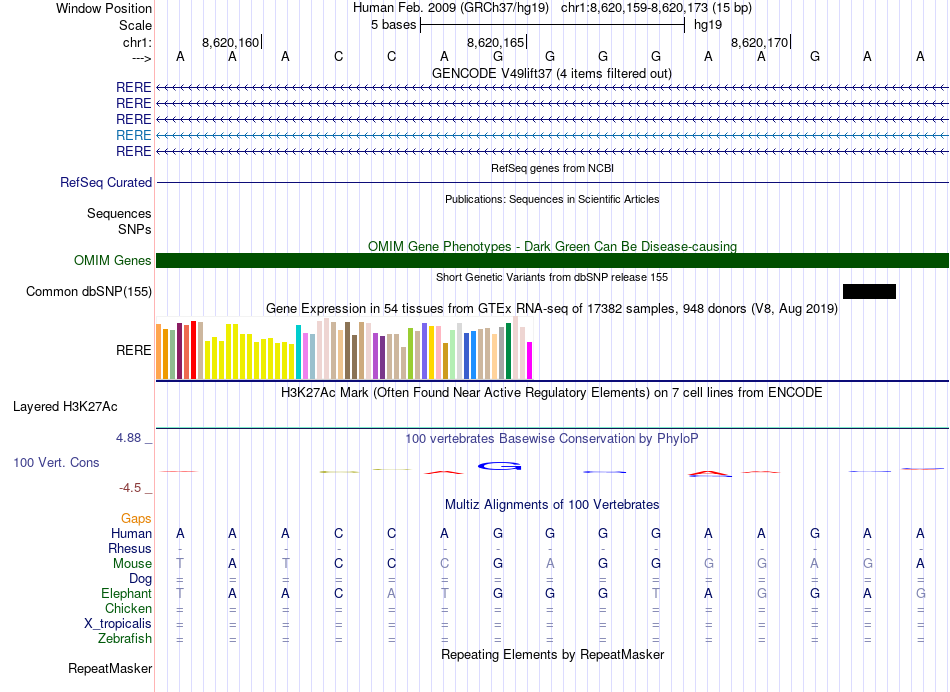The image size is (950, 692).
Task: Click the dark green bar in GTEx chart
Action: (508, 351)
